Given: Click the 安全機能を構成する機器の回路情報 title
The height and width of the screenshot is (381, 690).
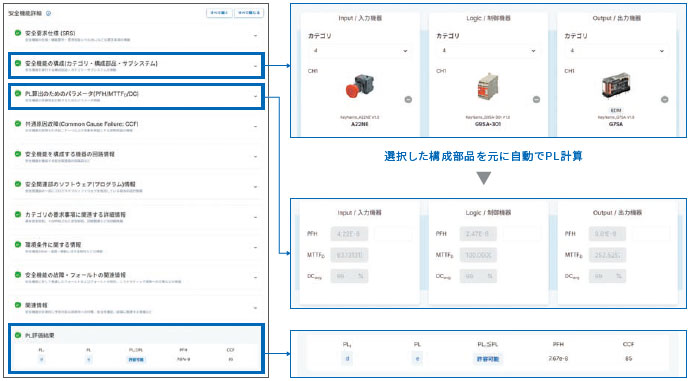Looking at the screenshot, I should coord(70,154).
